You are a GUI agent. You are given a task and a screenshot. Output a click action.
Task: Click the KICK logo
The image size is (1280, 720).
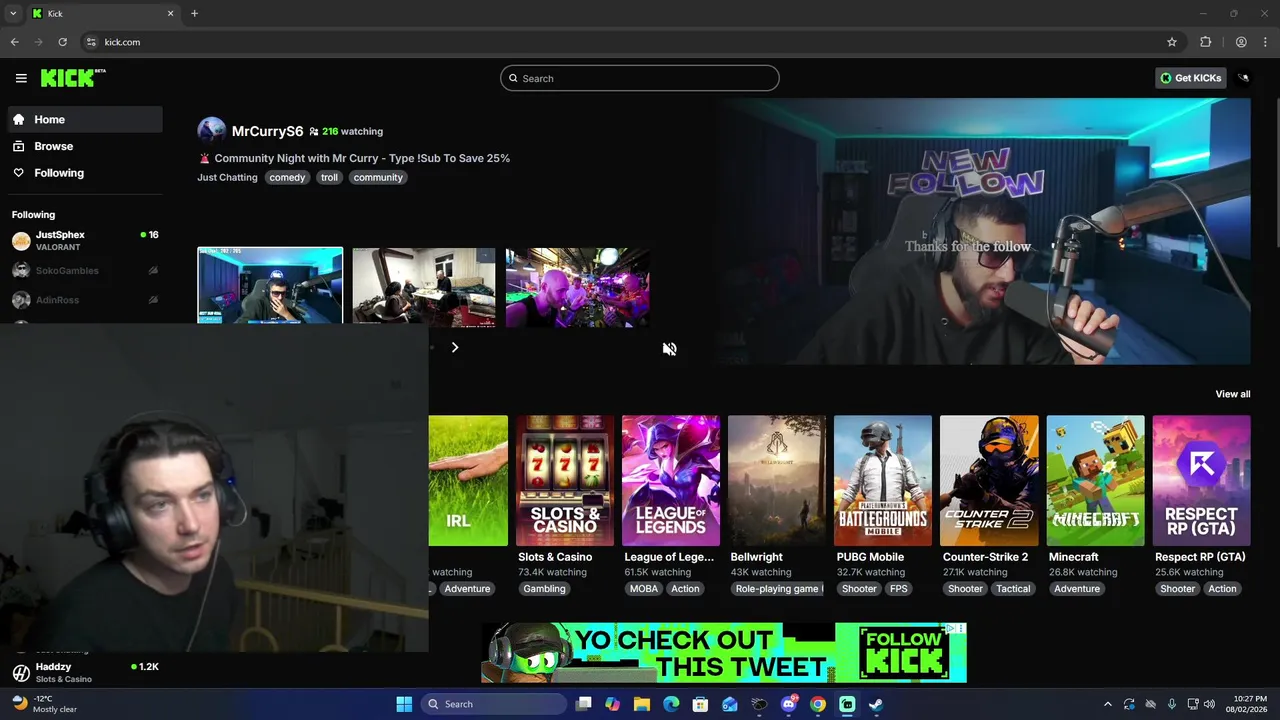73,78
